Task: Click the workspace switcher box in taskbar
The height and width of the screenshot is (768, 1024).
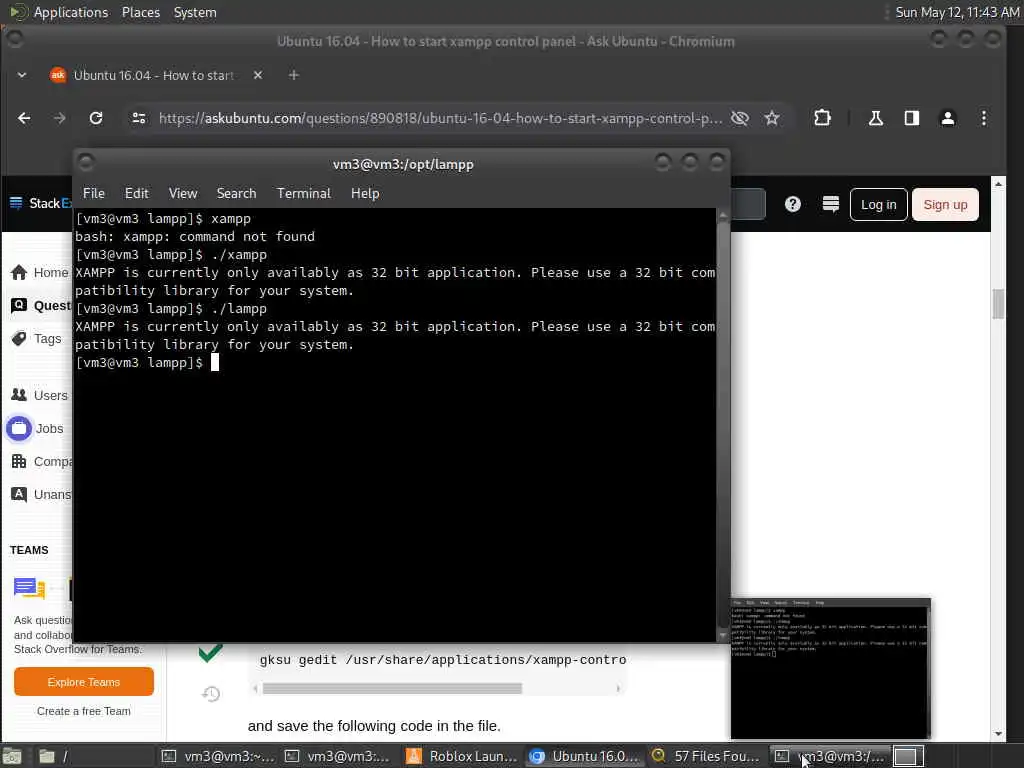Action: pos(908,756)
